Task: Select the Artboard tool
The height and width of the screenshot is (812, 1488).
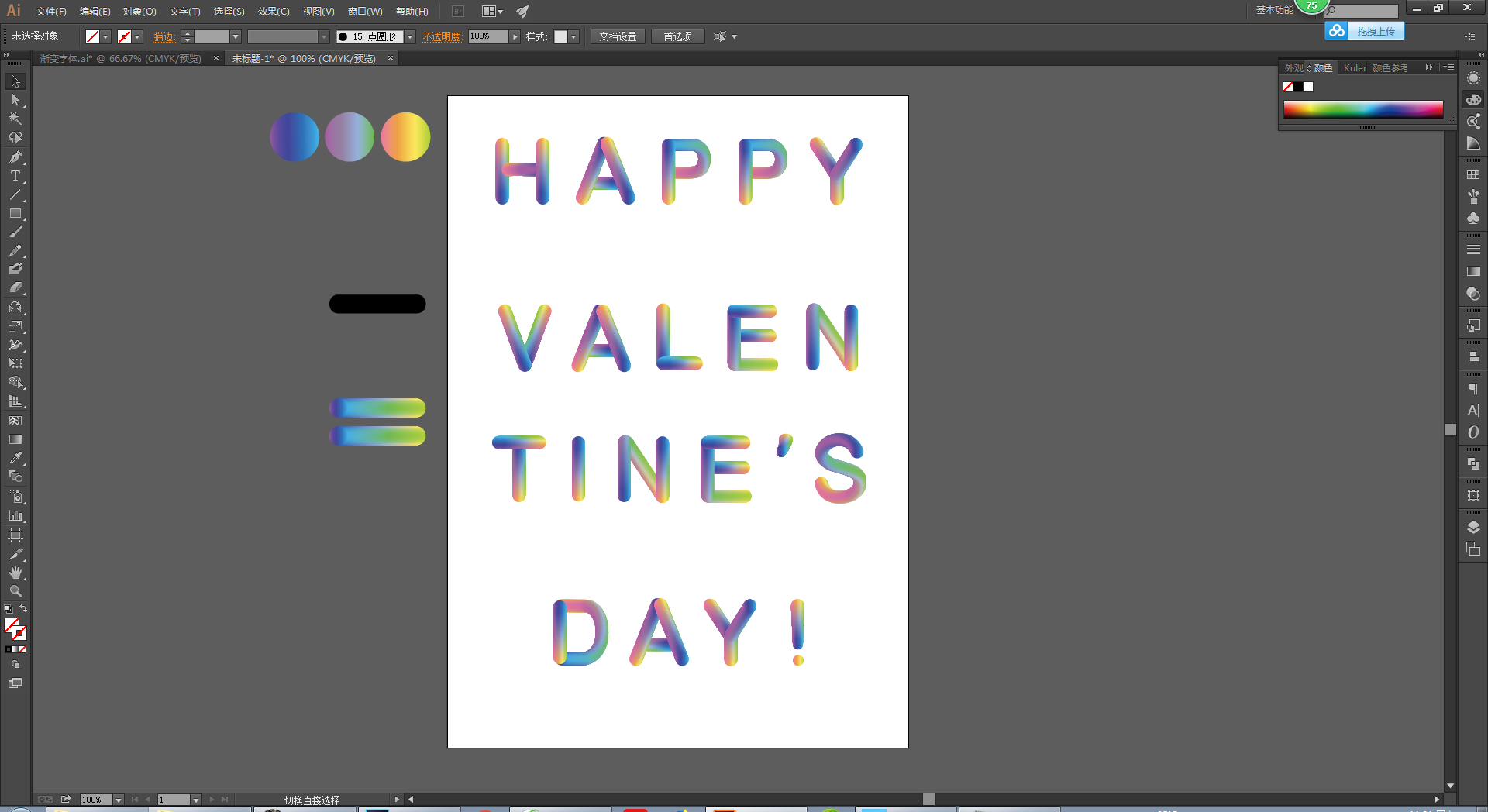Action: tap(15, 535)
